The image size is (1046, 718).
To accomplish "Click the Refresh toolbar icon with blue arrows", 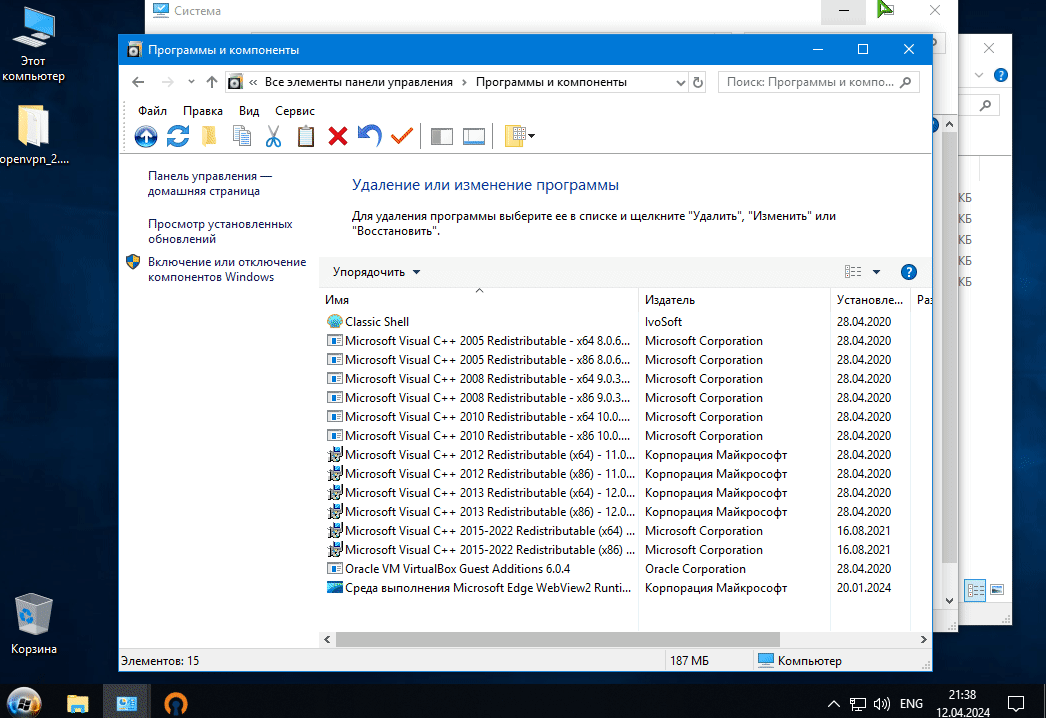I will click(x=177, y=136).
